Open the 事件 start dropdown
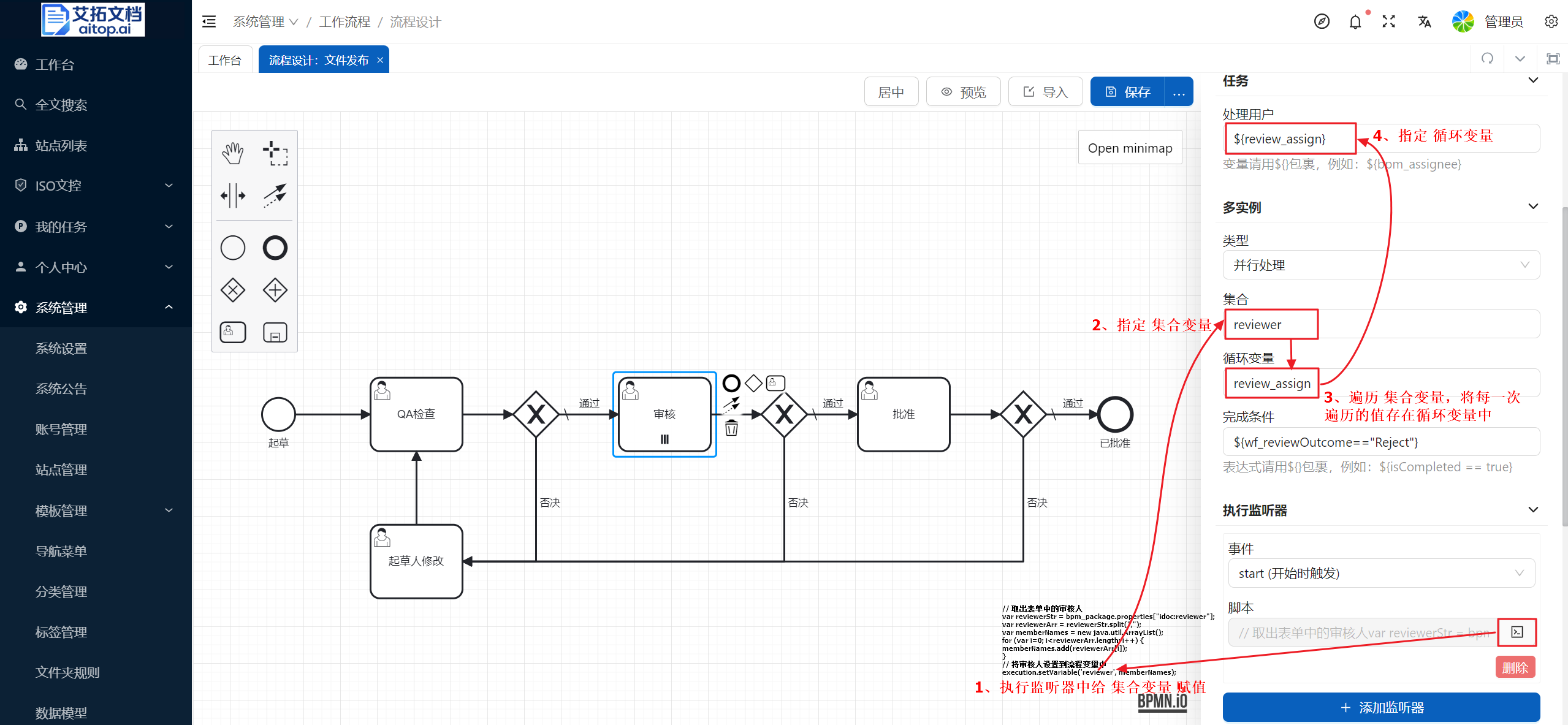Viewport: 1568px width, 725px height. (x=1380, y=573)
